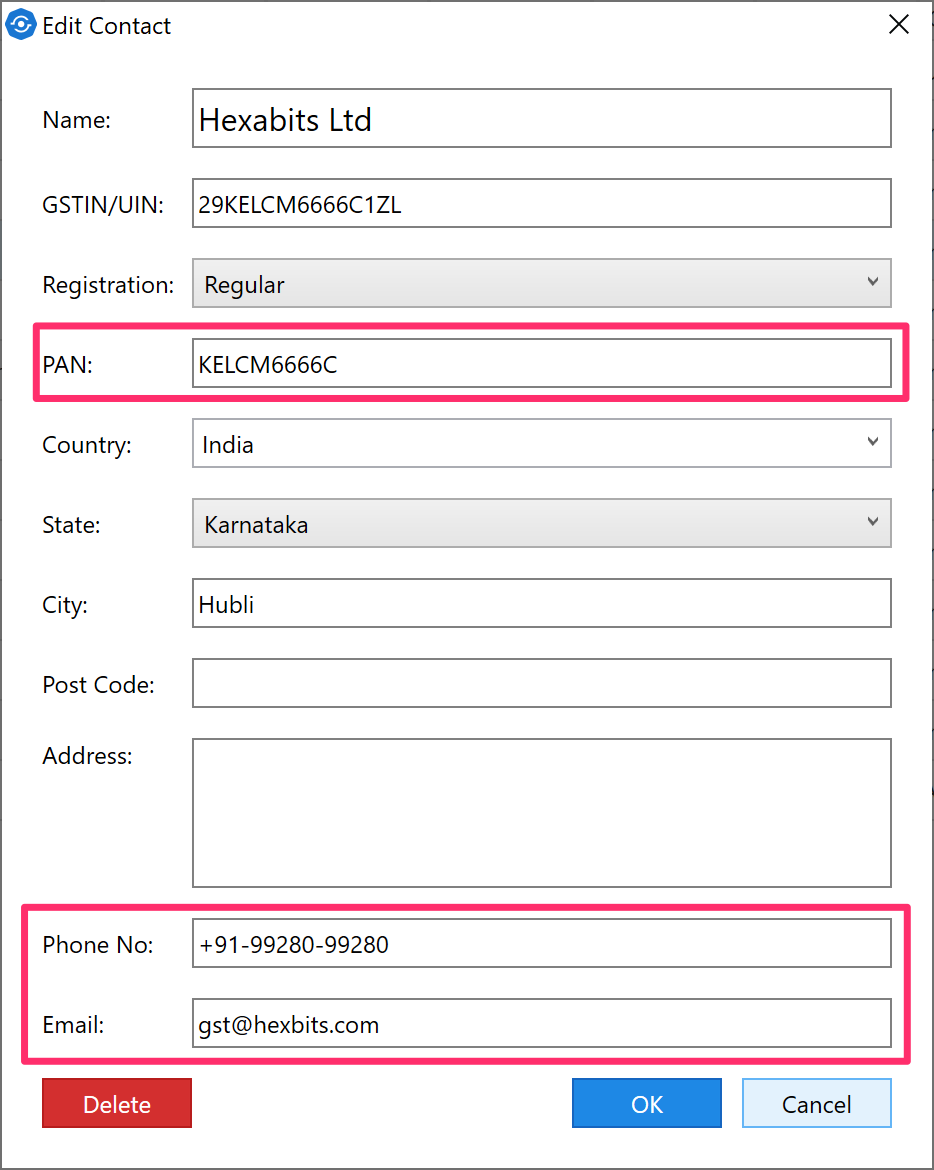934x1170 pixels.
Task: Click the GSTIN/UIN label text
Action: tap(102, 205)
